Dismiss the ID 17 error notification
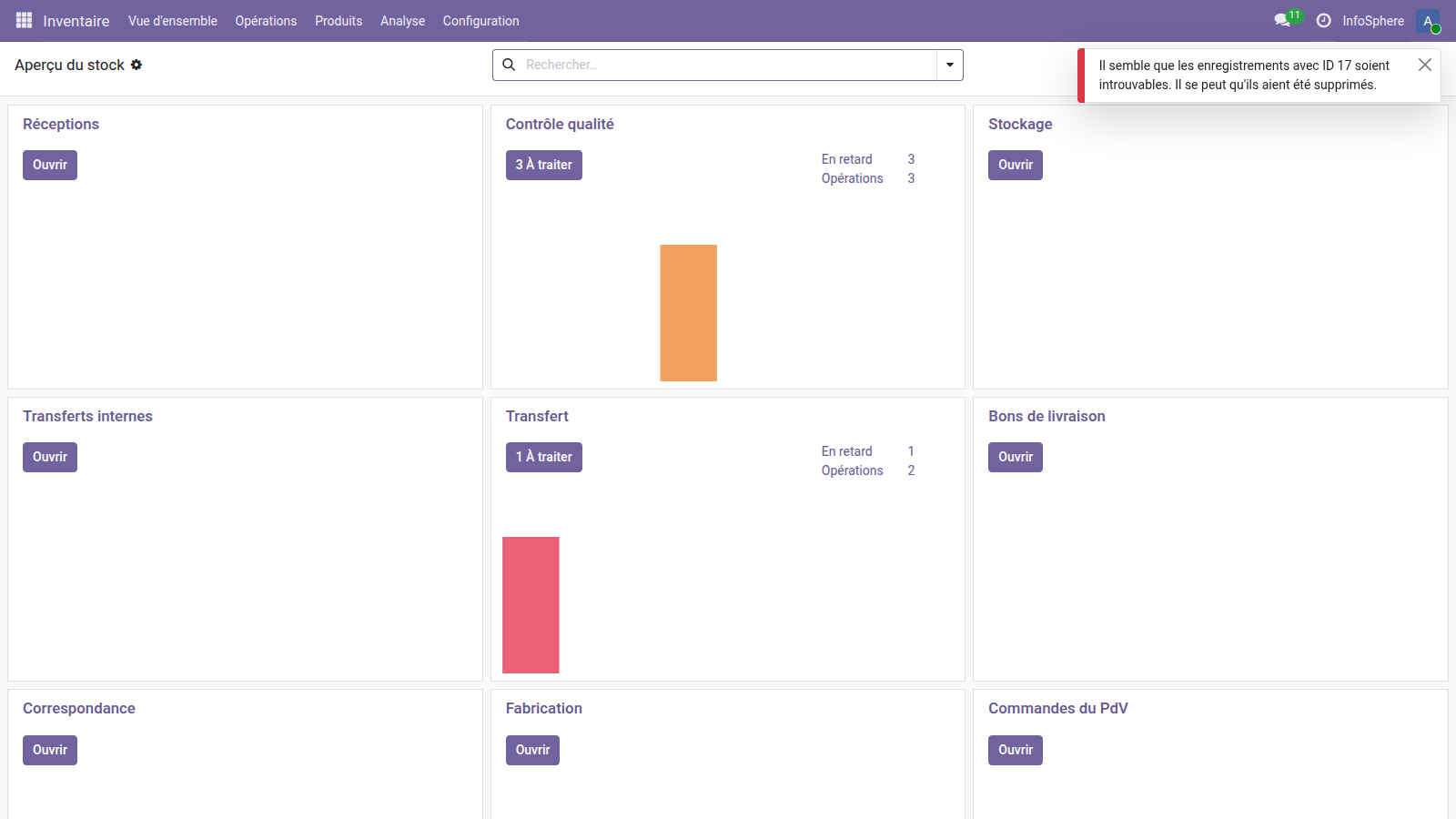Screen dimensions: 1456x819 pos(1425,65)
